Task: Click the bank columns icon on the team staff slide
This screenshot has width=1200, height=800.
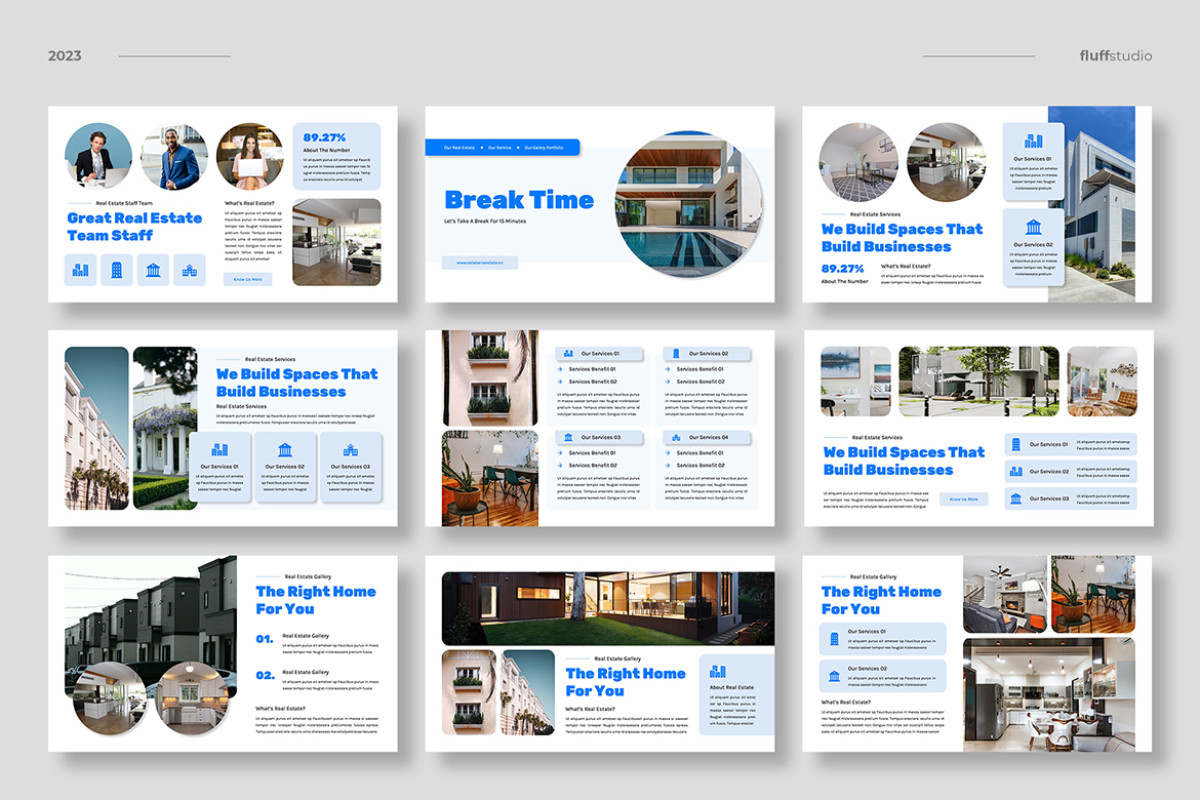Action: pos(152,270)
